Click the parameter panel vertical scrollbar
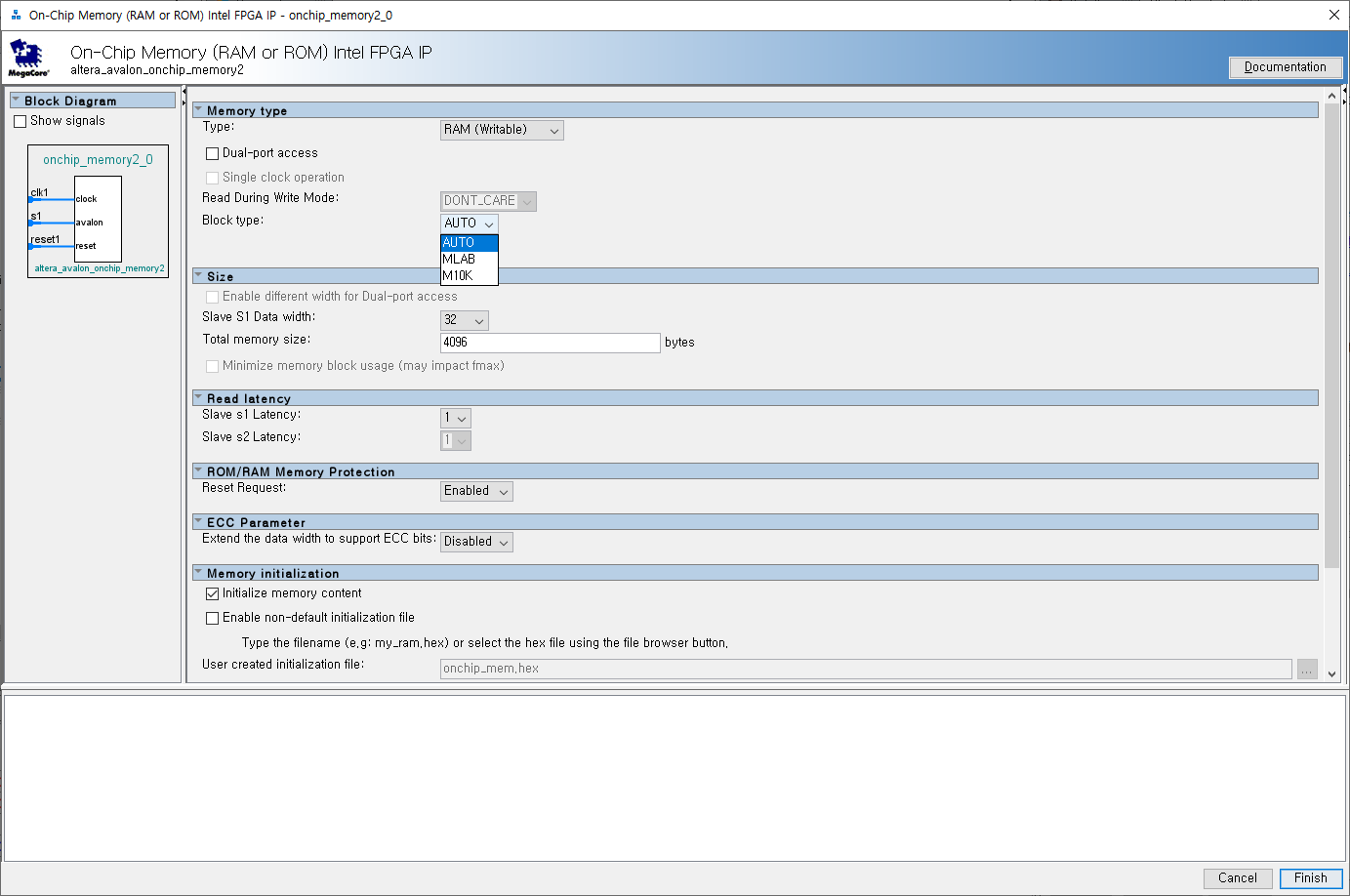1350x896 pixels. [x=1332, y=335]
